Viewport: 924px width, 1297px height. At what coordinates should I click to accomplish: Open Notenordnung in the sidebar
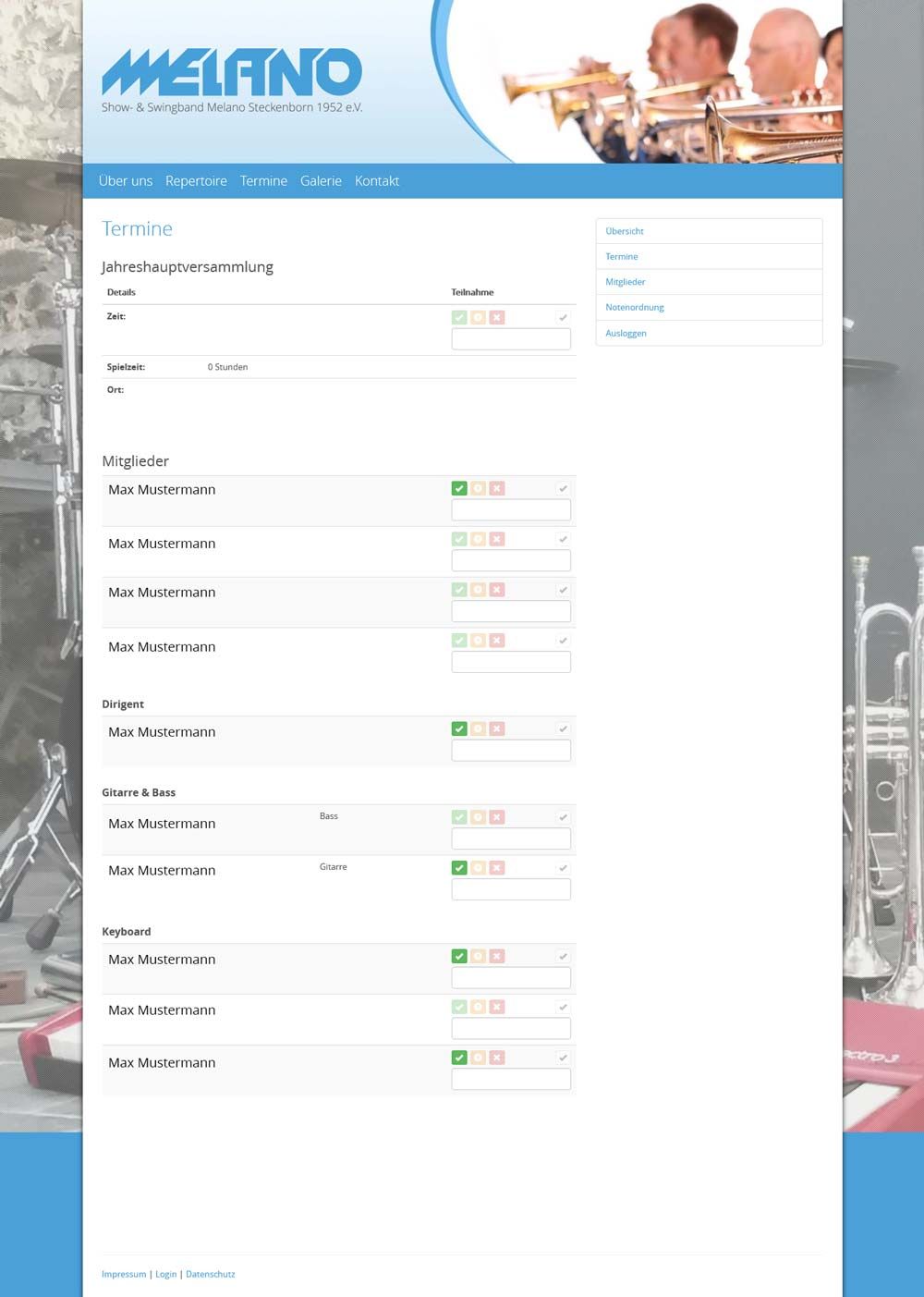(x=709, y=307)
